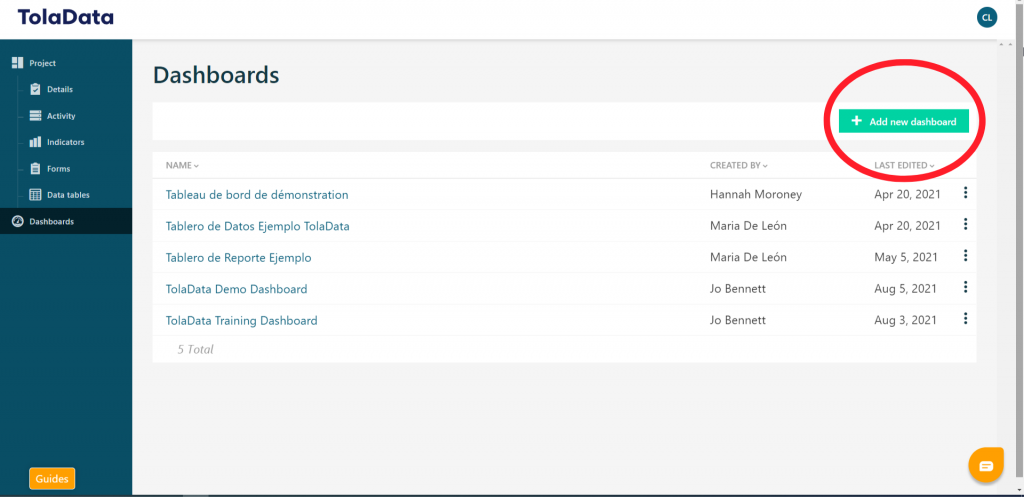The width and height of the screenshot is (1024, 497).
Task: Open the CL user avatar menu
Action: [x=987, y=18]
